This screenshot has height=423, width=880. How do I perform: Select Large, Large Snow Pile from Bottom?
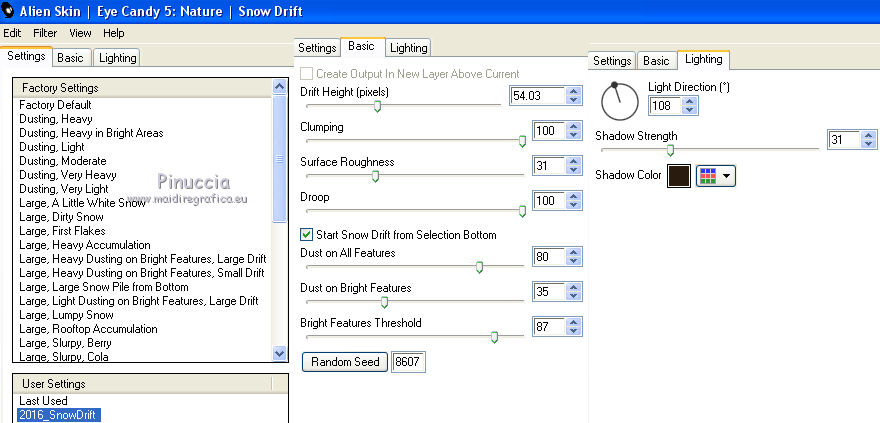pyautogui.click(x=104, y=287)
